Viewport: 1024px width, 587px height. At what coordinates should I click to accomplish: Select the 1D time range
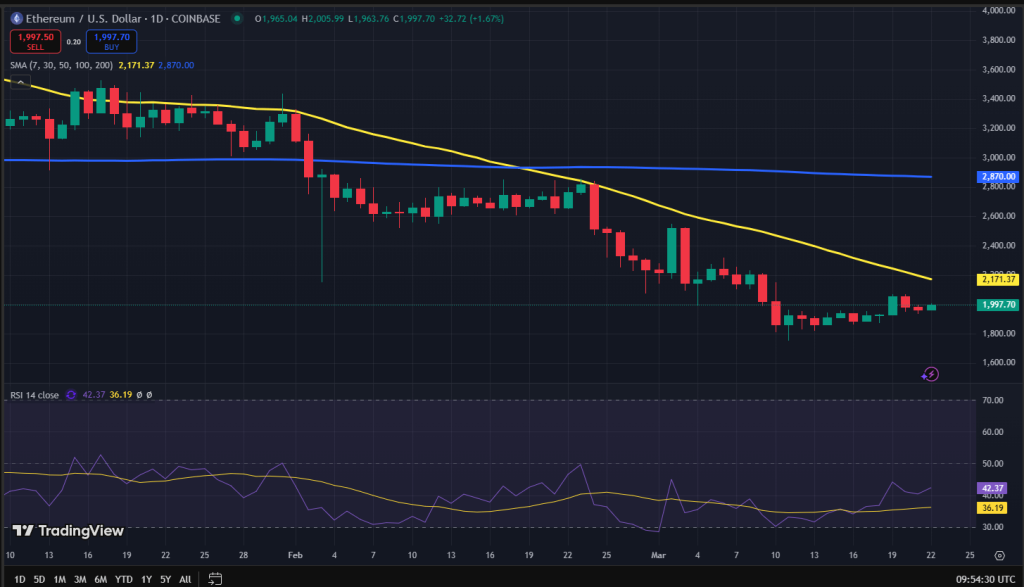point(20,579)
